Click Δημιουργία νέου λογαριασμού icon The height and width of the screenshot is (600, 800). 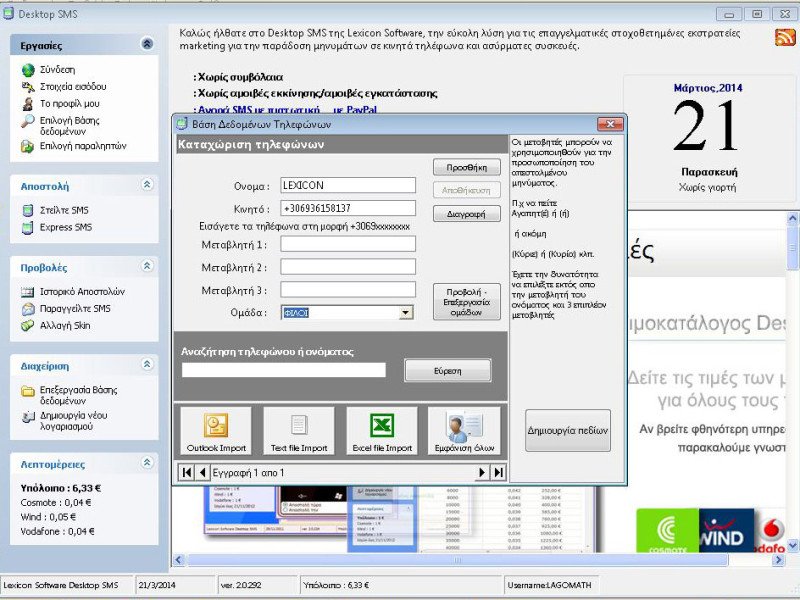28,417
